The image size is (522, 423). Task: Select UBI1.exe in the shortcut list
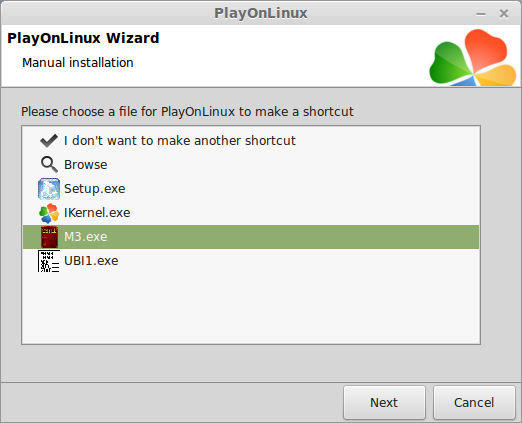pos(251,261)
